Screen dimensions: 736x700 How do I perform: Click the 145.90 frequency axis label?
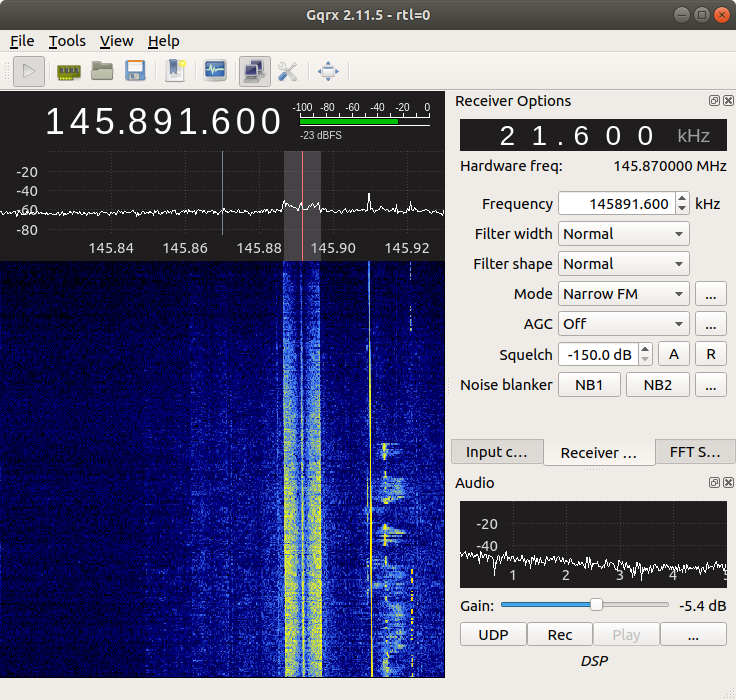point(333,248)
